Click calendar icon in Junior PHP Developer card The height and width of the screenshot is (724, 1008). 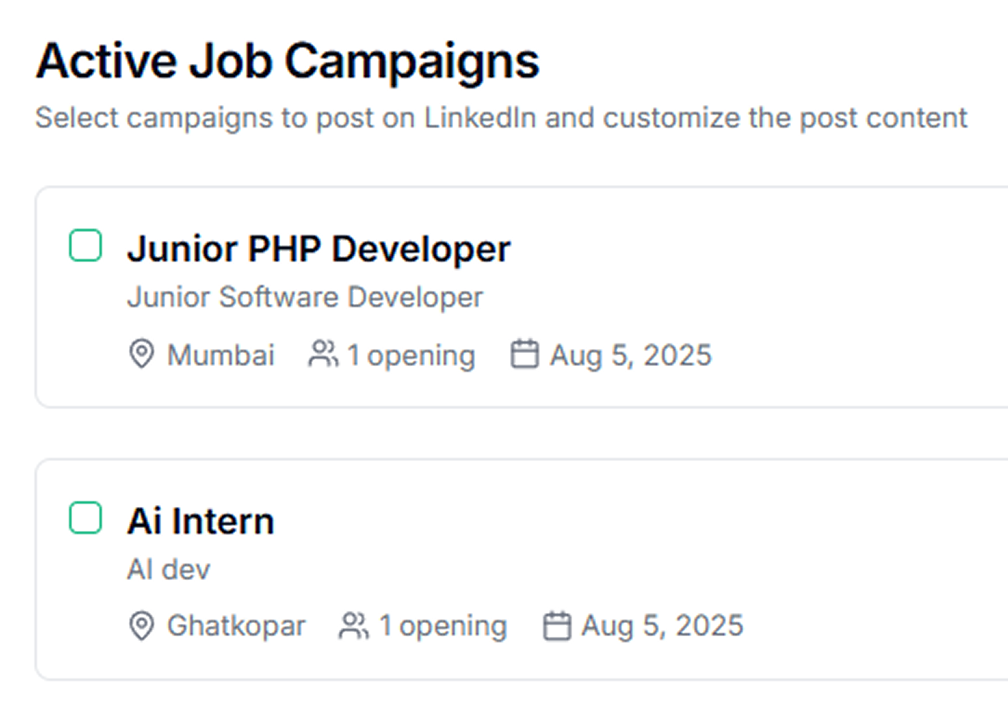point(525,354)
